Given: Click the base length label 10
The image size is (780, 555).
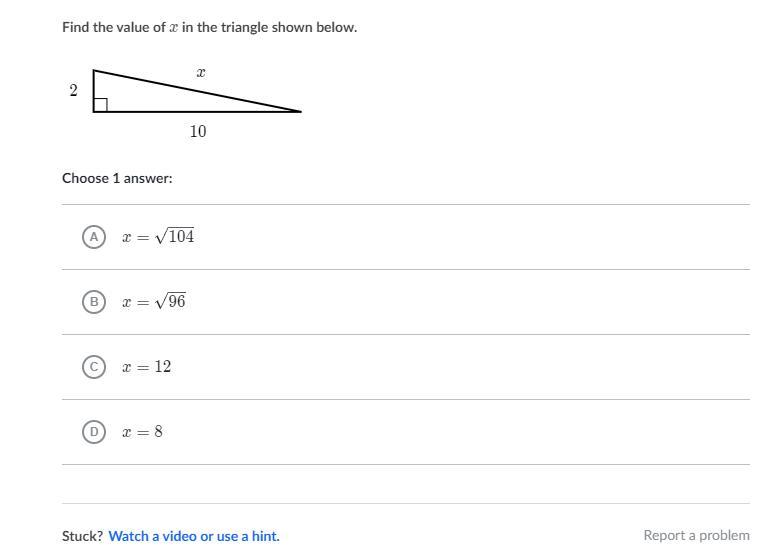Looking at the screenshot, I should (x=198, y=131).
